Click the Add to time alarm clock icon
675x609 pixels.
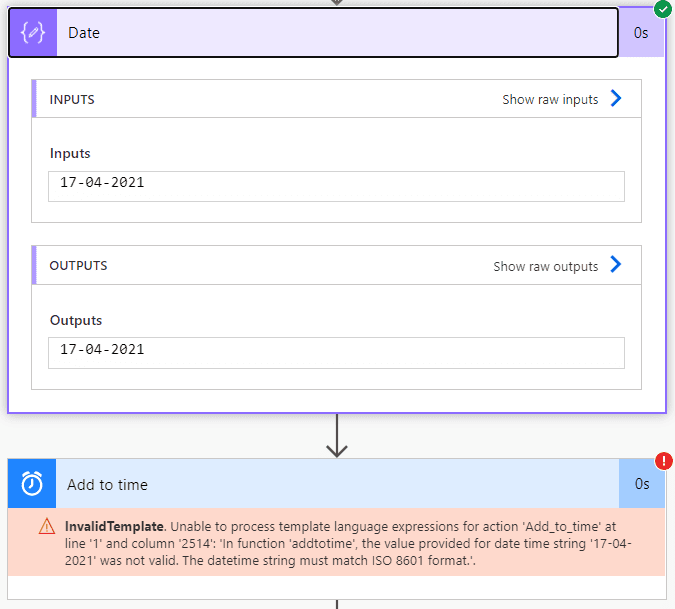tap(32, 484)
